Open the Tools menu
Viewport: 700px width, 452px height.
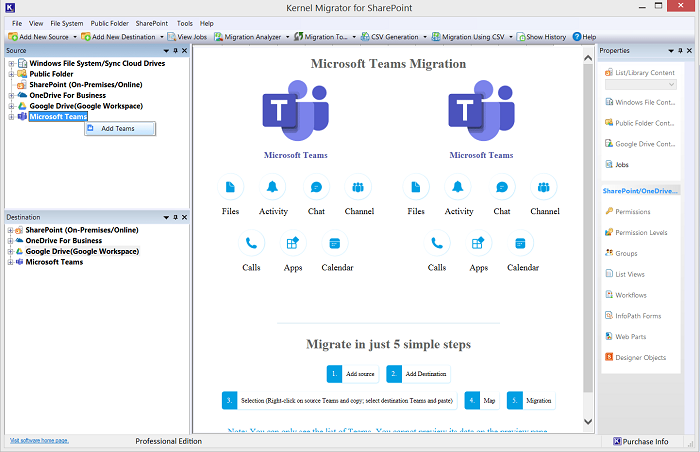[185, 23]
